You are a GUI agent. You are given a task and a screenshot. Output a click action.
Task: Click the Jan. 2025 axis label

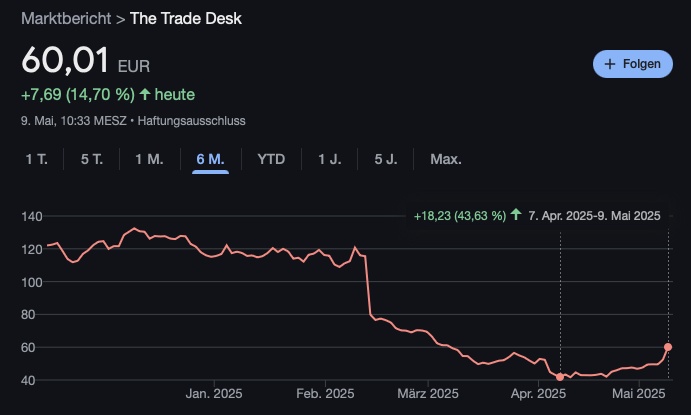[x=214, y=393]
